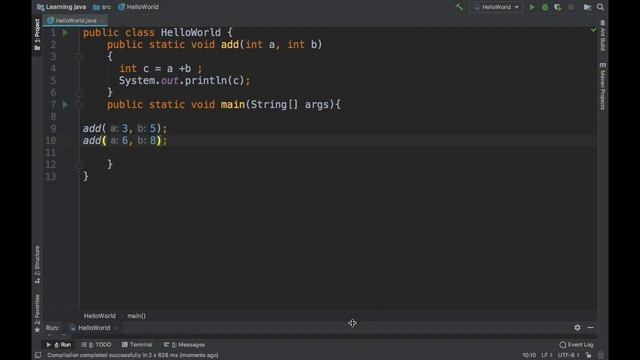Place cursor on the add method name in line 2
The height and width of the screenshot is (360, 640).
(230, 44)
